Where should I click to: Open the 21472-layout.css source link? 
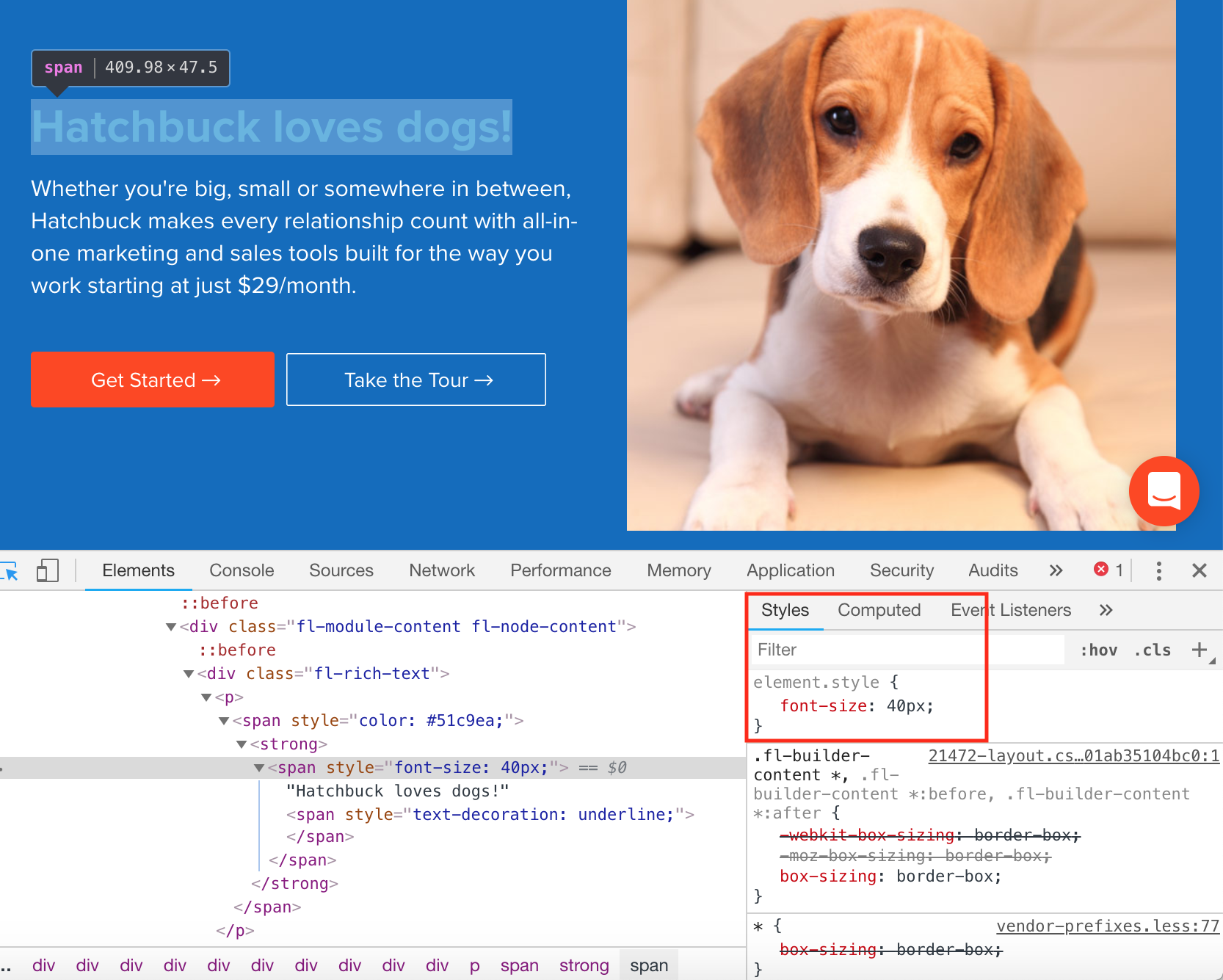coord(1074,756)
